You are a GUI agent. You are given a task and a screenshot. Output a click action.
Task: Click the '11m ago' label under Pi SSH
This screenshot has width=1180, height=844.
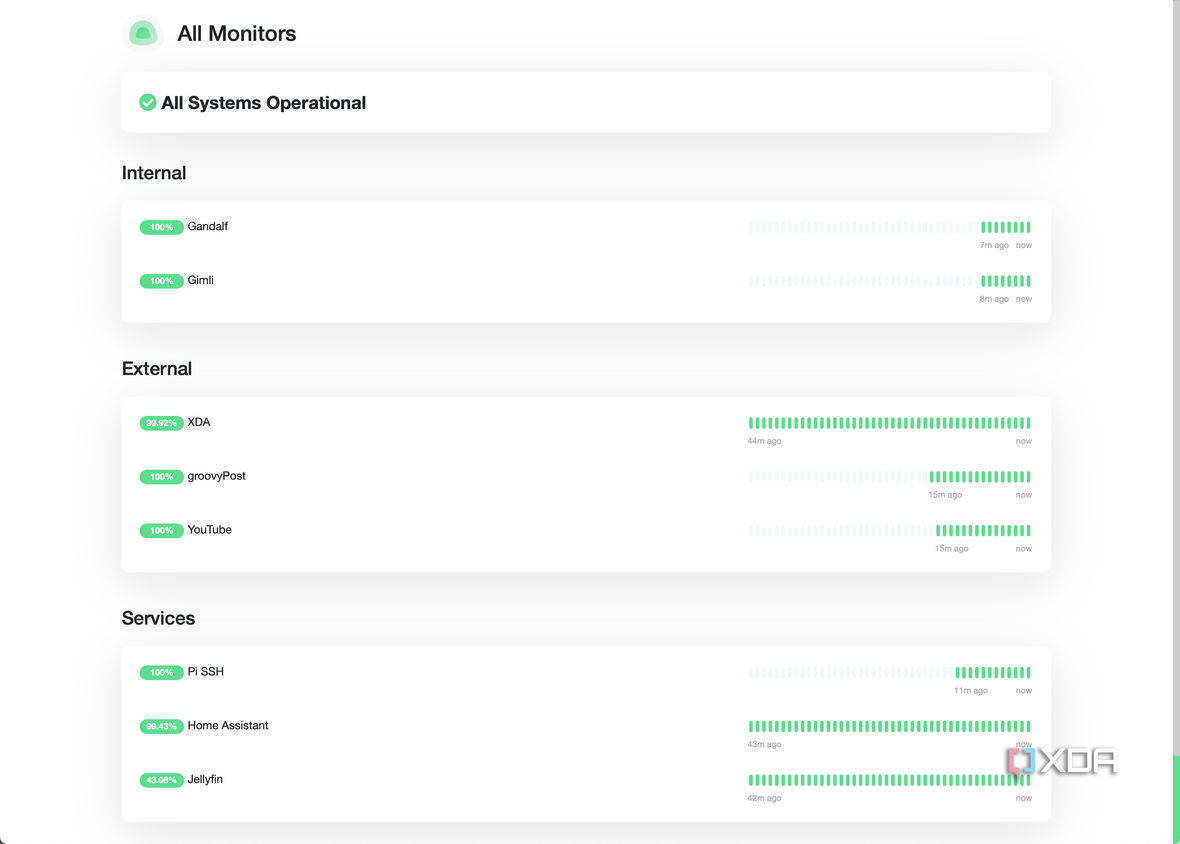(x=971, y=691)
